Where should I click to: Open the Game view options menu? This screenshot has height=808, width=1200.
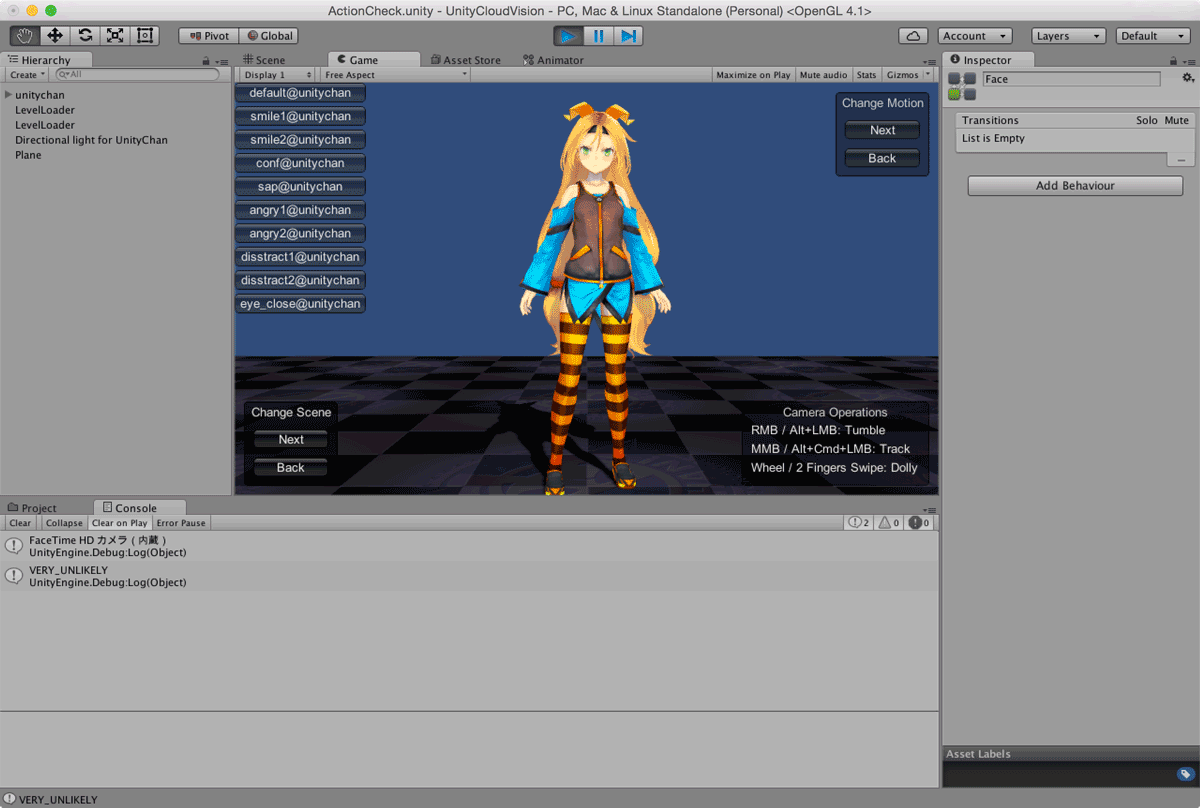pyautogui.click(x=930, y=62)
